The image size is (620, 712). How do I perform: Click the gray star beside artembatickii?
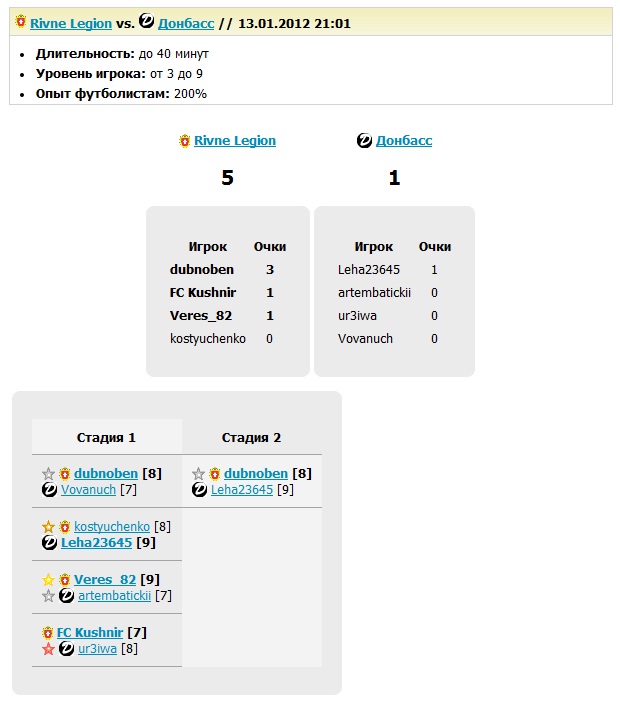48,596
